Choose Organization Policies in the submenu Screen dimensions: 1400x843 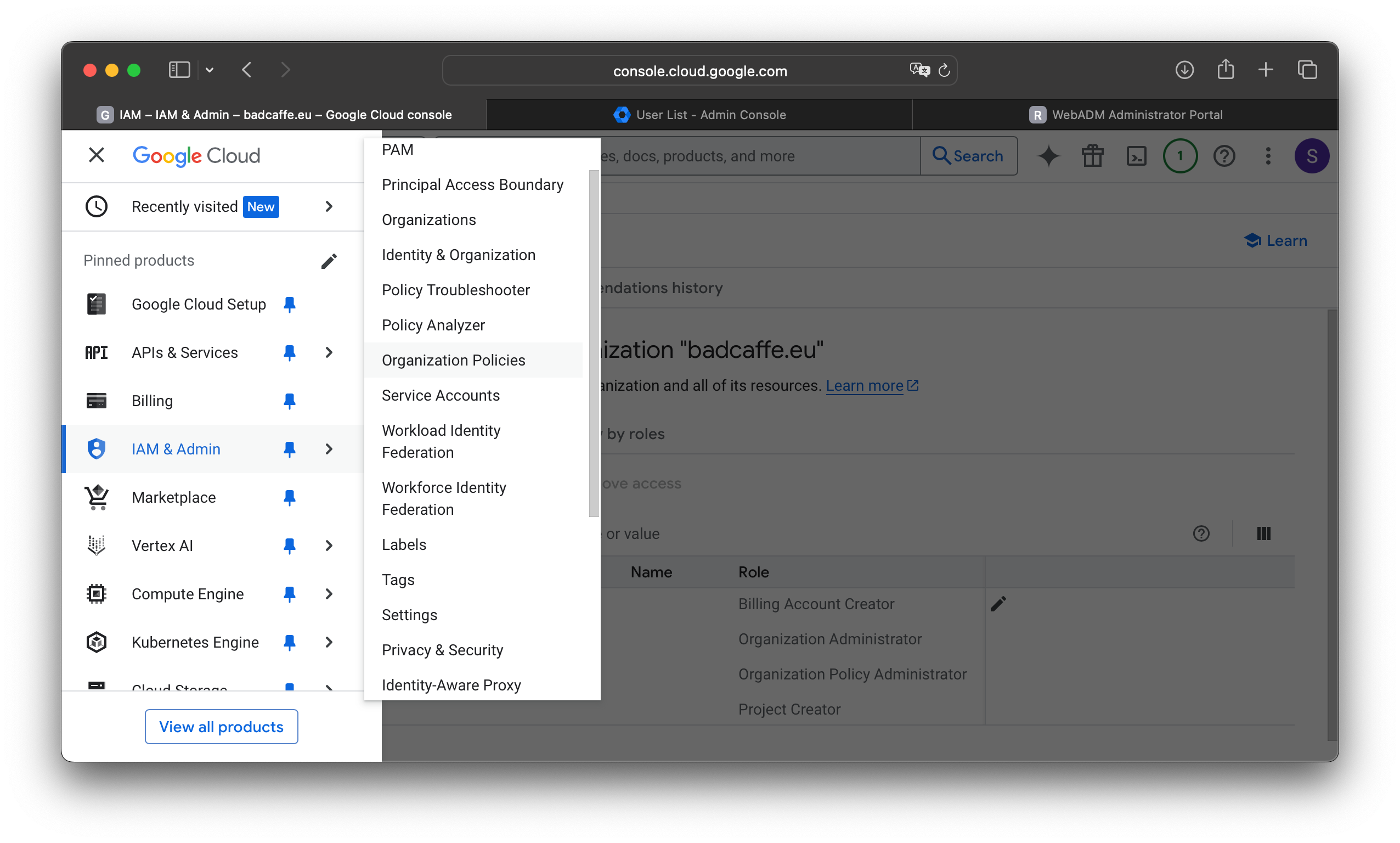tap(473, 360)
